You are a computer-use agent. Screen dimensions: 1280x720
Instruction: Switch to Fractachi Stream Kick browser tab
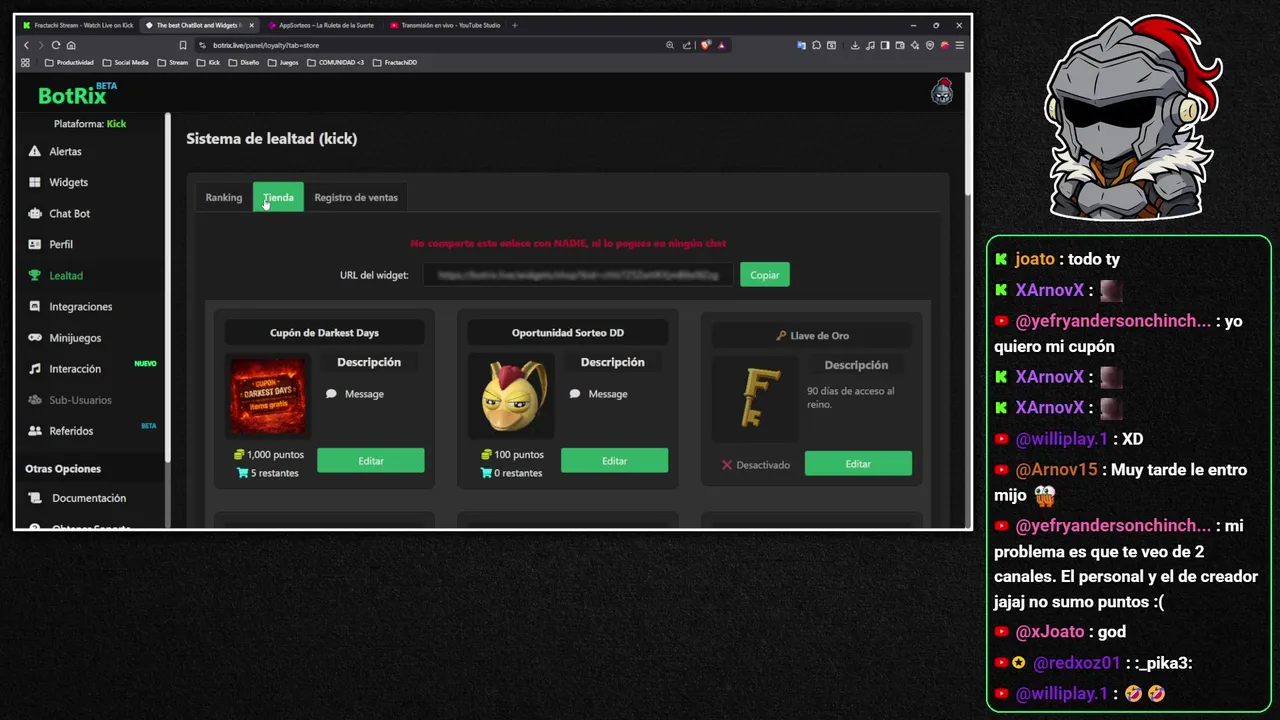click(77, 25)
